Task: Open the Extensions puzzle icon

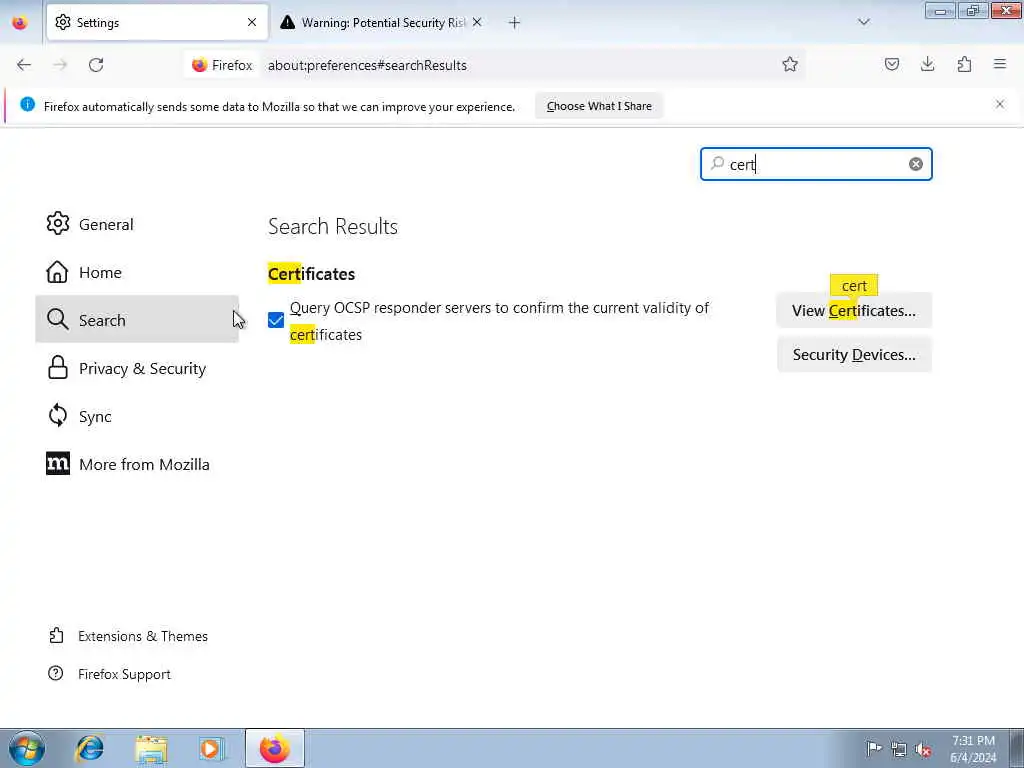Action: click(964, 64)
